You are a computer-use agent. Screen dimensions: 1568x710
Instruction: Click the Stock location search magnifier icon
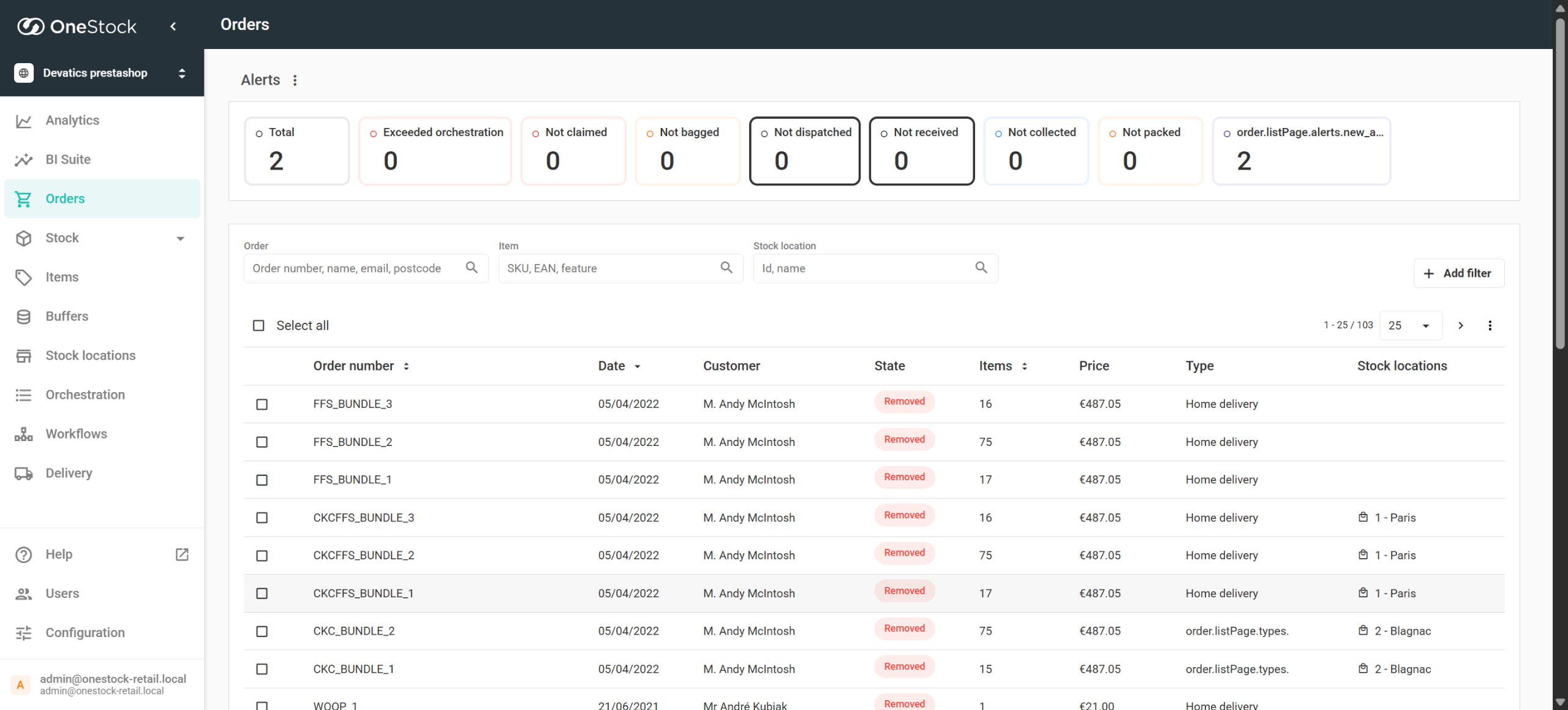point(981,268)
